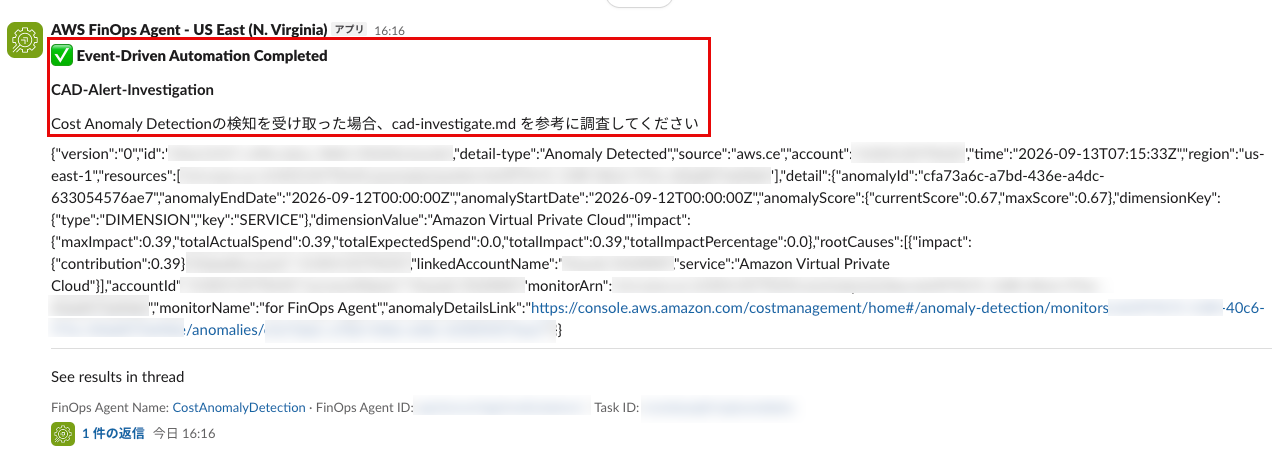Click the FinOps Agent ID label
The image size is (1282, 460).
[x=362, y=408]
